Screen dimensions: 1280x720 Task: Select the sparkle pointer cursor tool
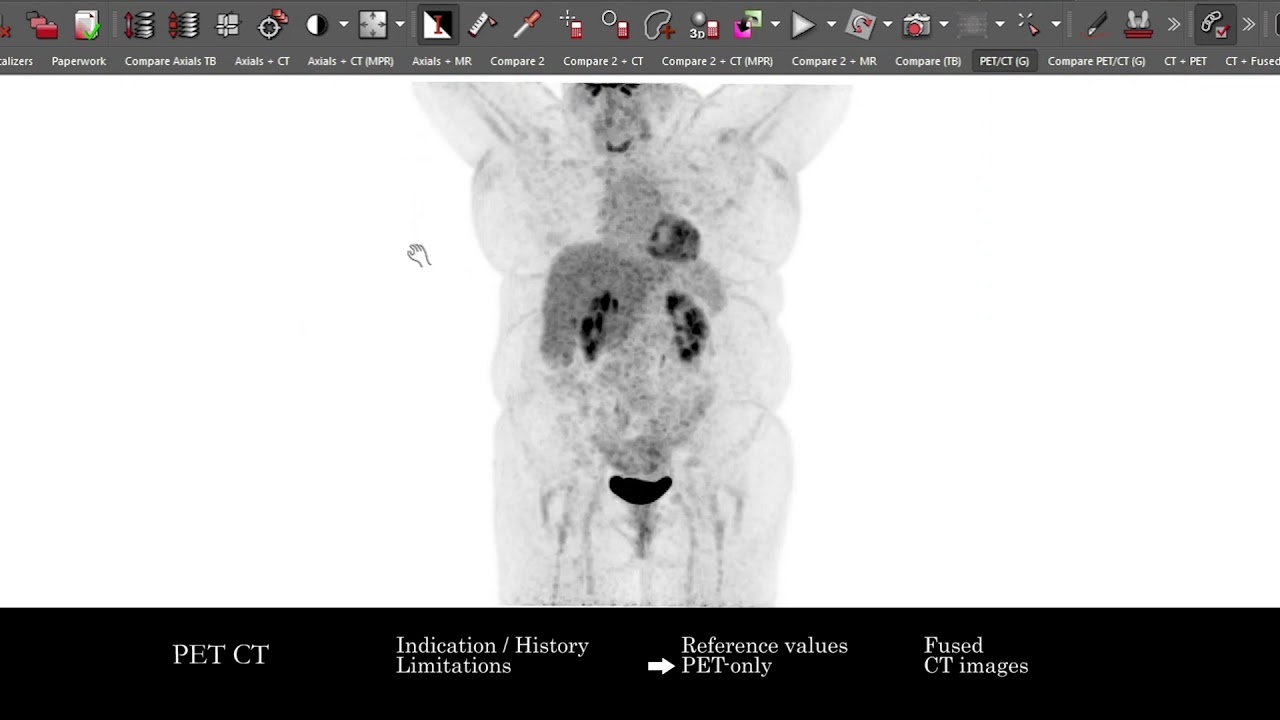tap(1028, 25)
